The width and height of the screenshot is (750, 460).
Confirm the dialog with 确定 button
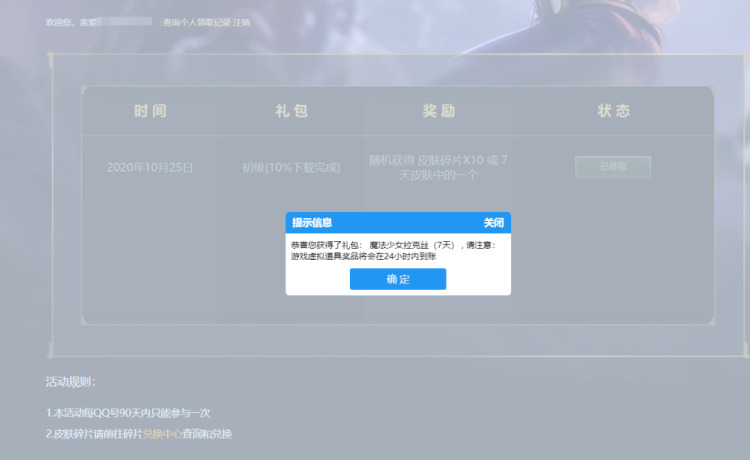pos(398,279)
